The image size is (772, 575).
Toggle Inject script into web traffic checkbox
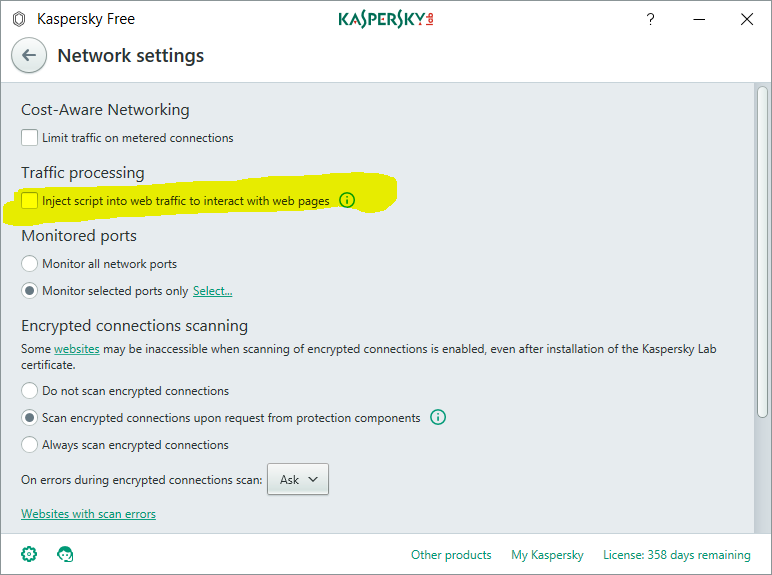click(x=30, y=201)
